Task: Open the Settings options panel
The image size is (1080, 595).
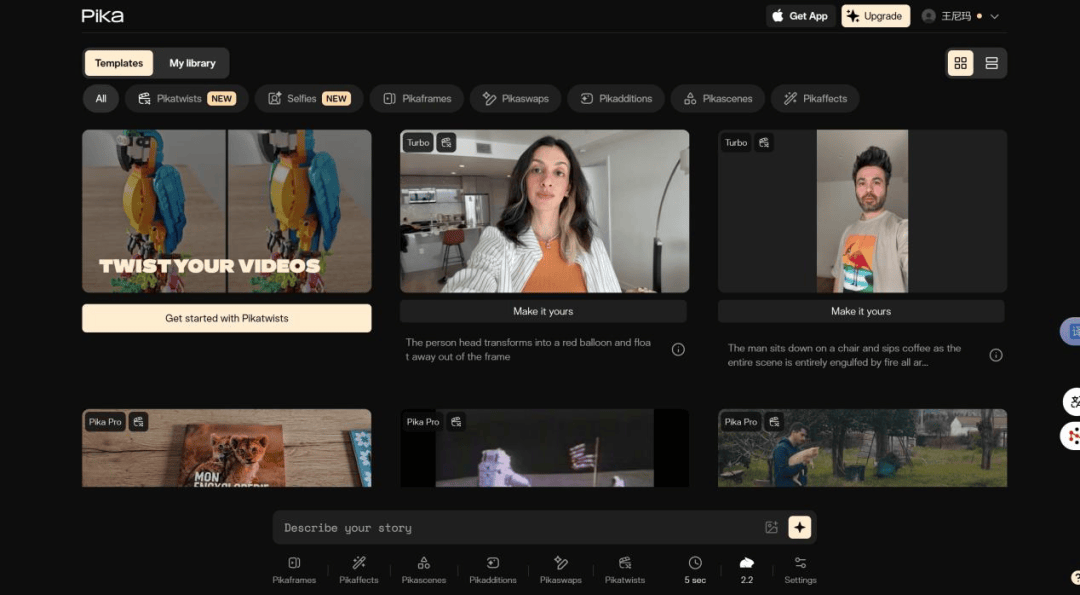Action: pyautogui.click(x=800, y=570)
